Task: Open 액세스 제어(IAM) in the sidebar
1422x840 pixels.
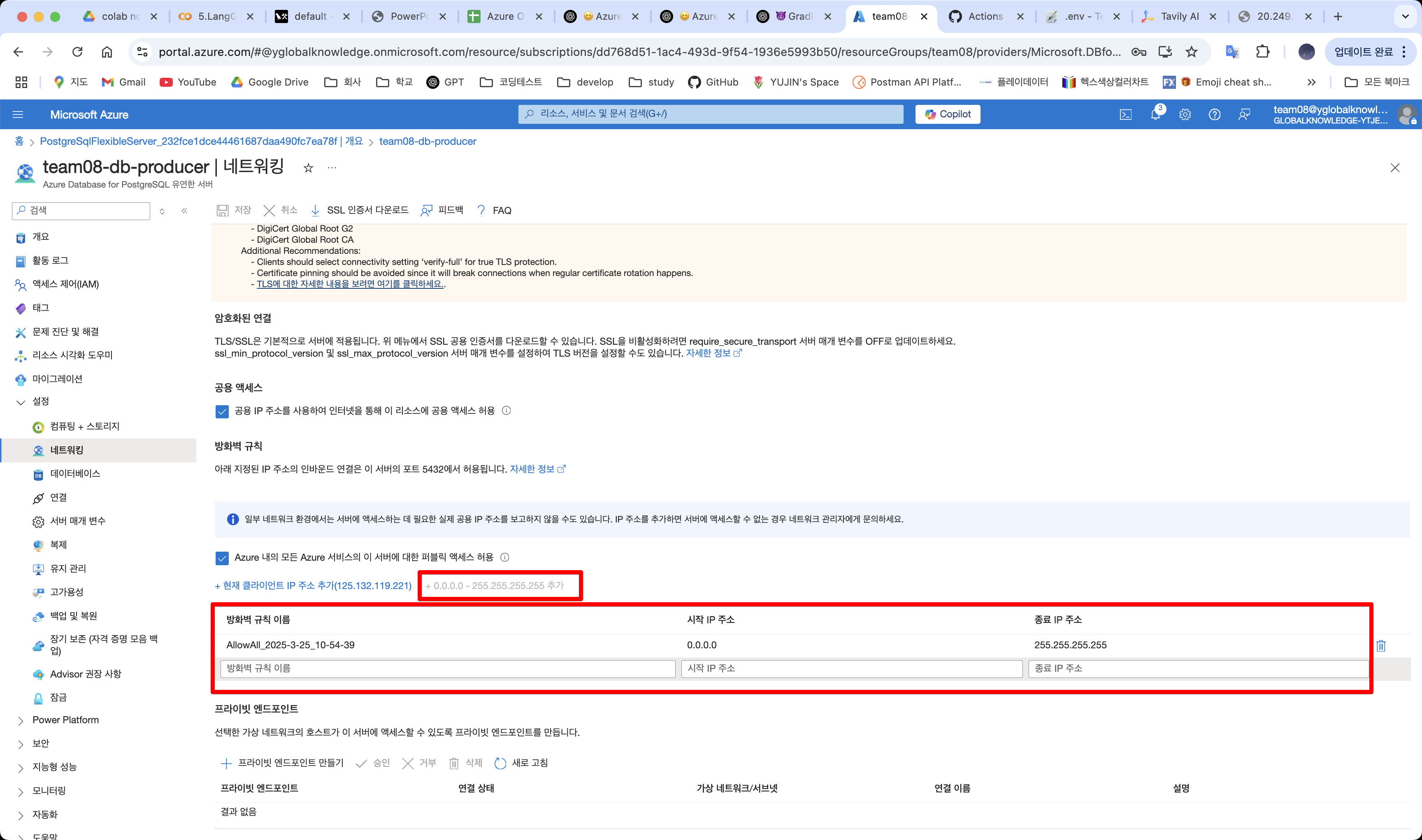Action: tap(66, 284)
